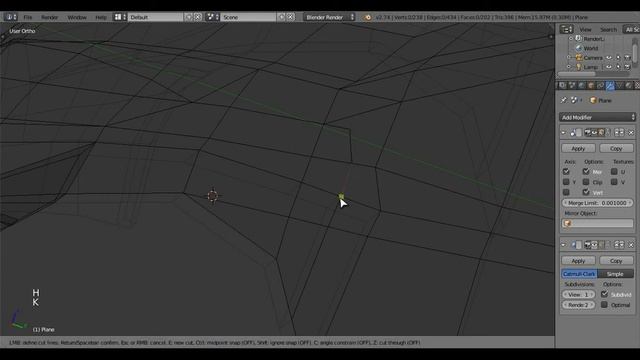Delete the Default screen layout
This screenshot has width=640, height=360.
(x=198, y=17)
